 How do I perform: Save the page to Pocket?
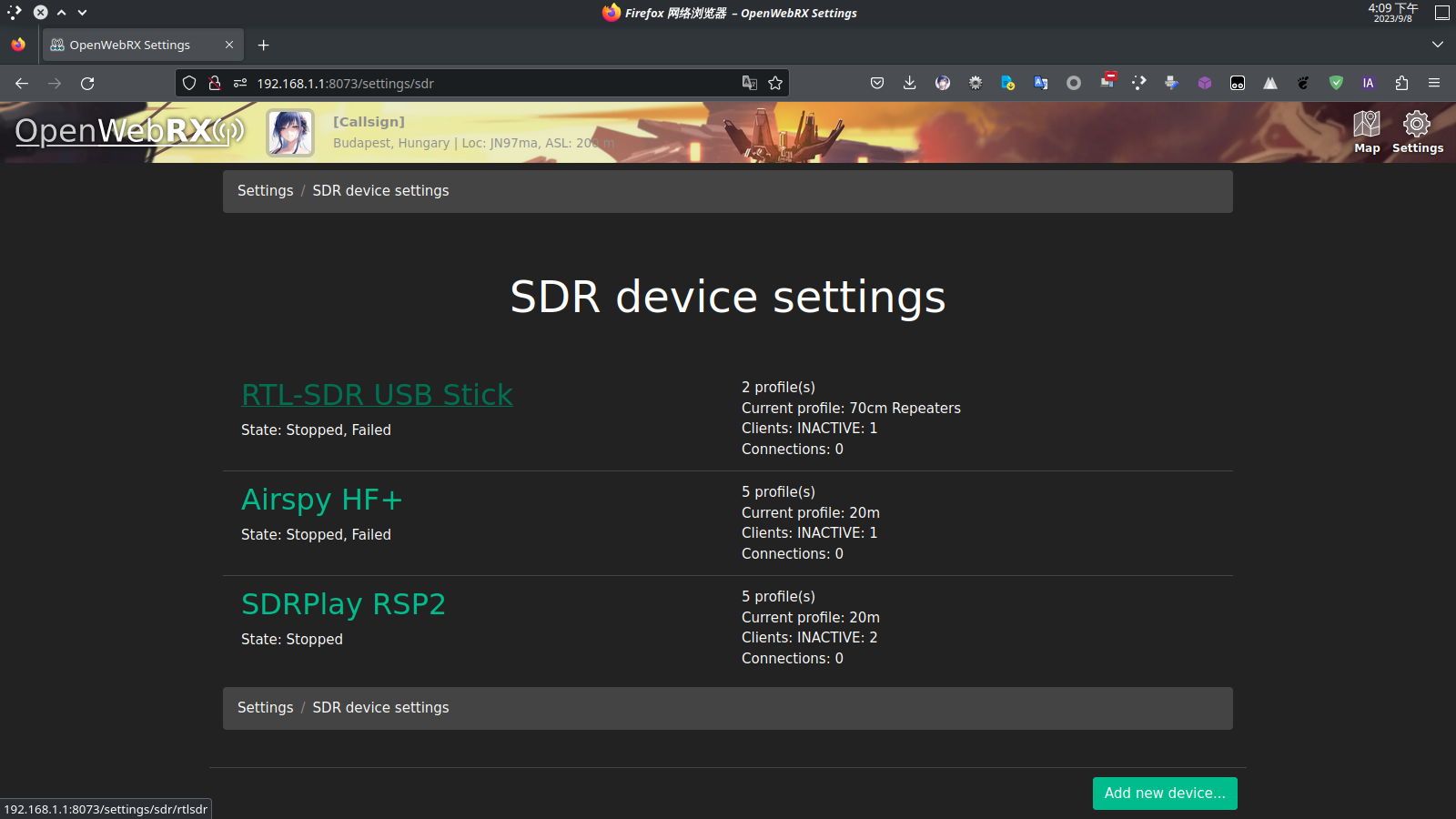(x=876, y=83)
